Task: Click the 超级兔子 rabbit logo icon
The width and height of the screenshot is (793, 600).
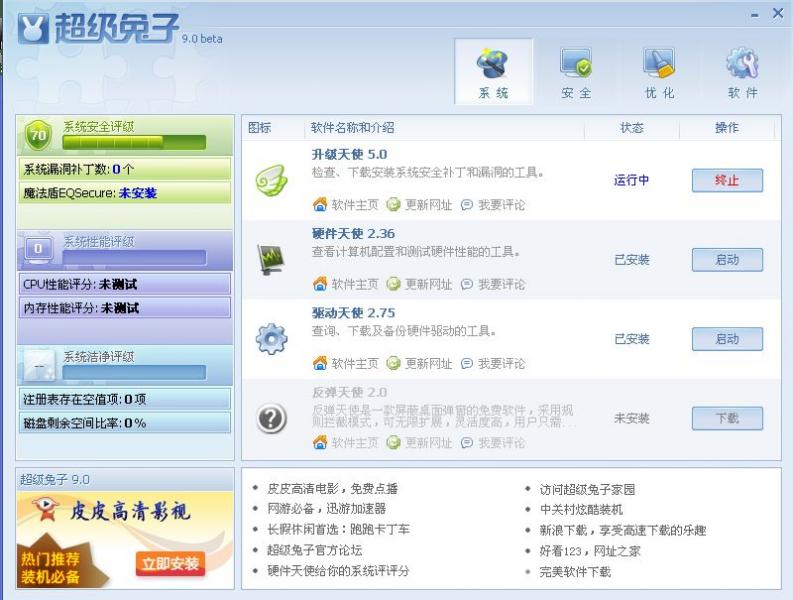Action: [x=33, y=28]
